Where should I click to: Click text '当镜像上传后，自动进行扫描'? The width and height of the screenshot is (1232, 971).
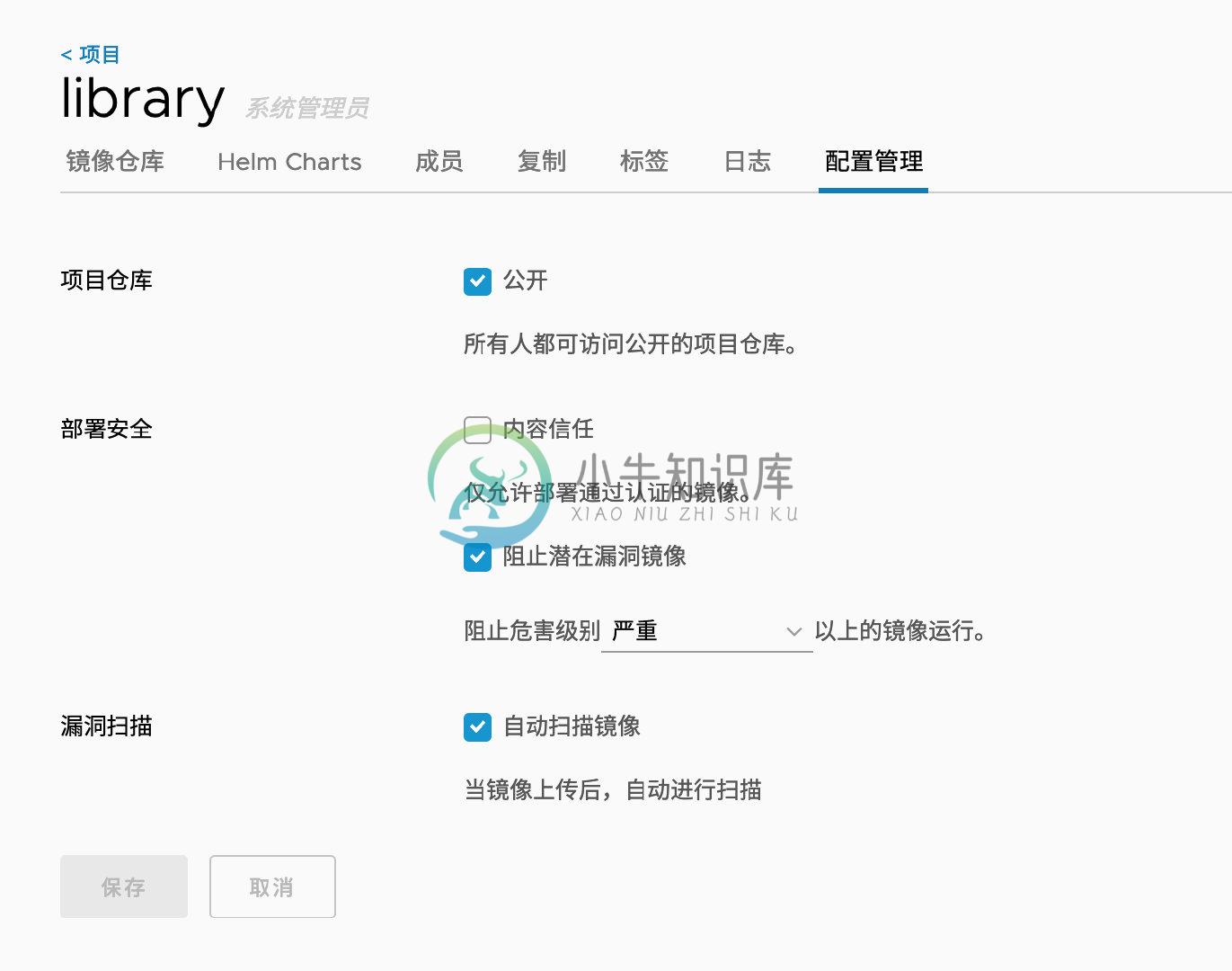click(x=613, y=789)
